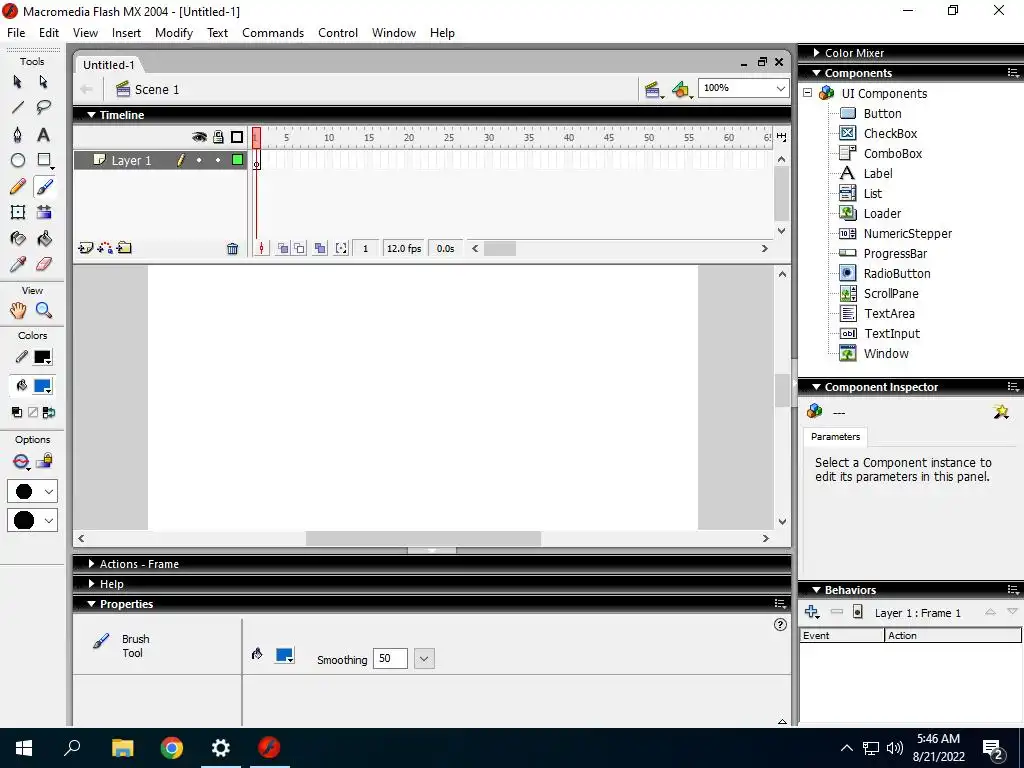
Task: Select the Paint Bucket tool
Action: pyautogui.click(x=44, y=238)
